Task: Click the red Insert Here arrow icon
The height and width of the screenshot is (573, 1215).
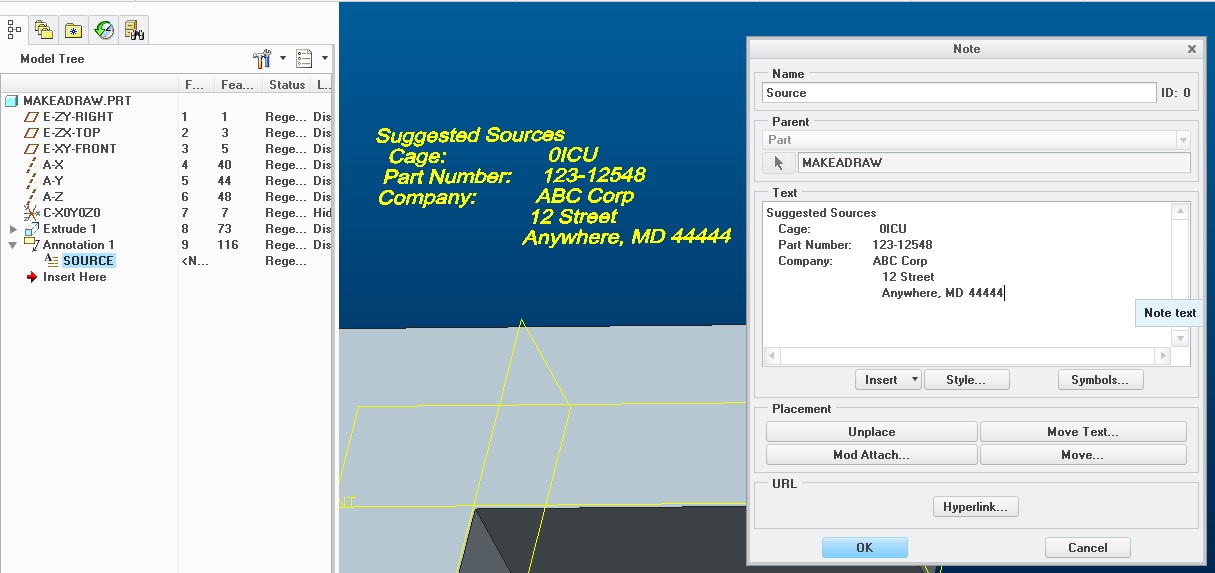Action: tap(32, 277)
